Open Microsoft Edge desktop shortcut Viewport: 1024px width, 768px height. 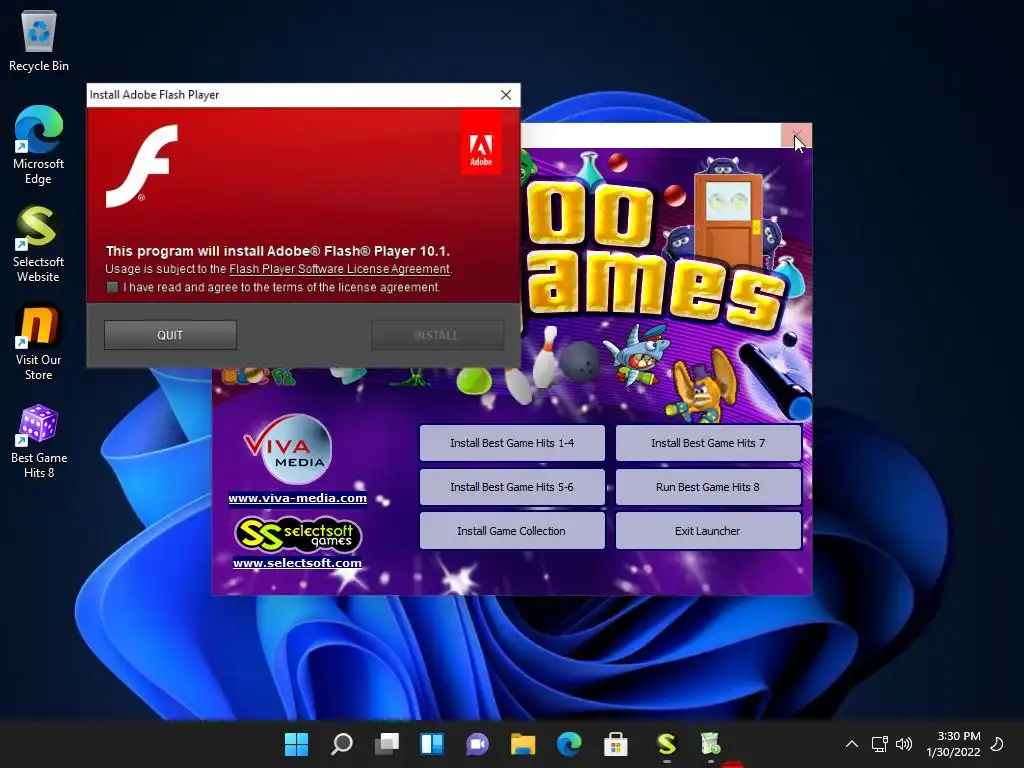[39, 145]
